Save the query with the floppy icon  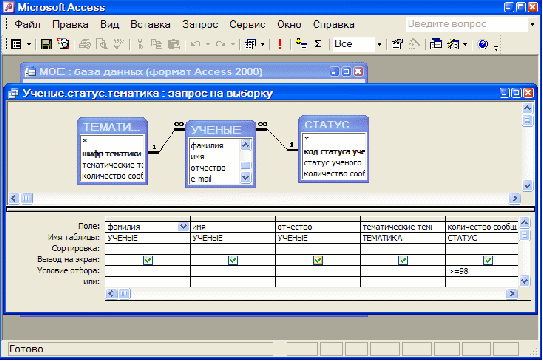point(46,44)
